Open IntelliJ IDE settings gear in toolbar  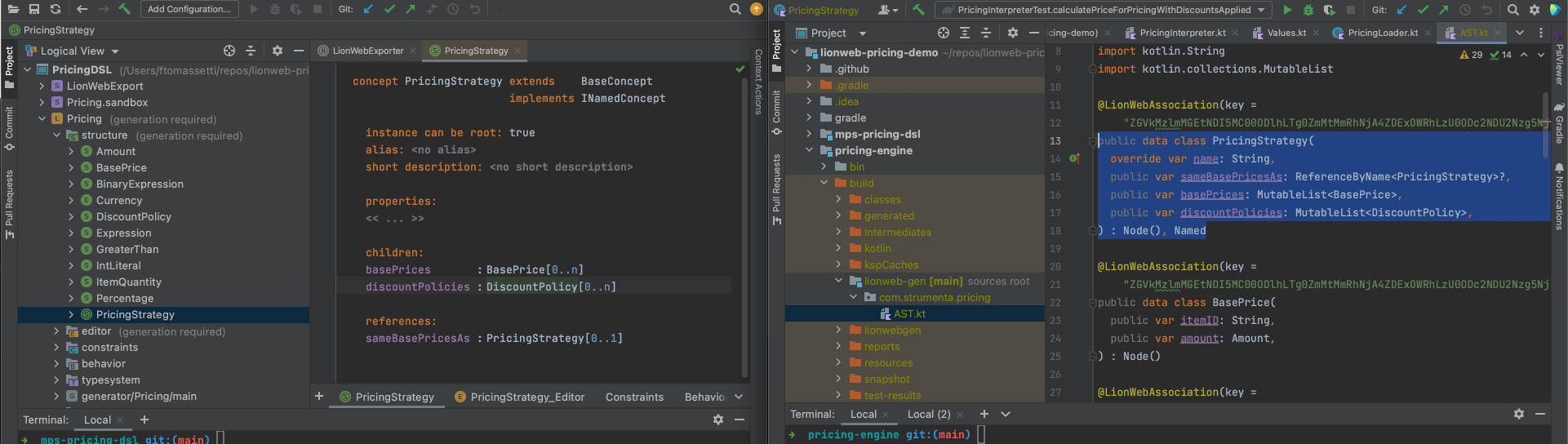pyautogui.click(x=1535, y=10)
